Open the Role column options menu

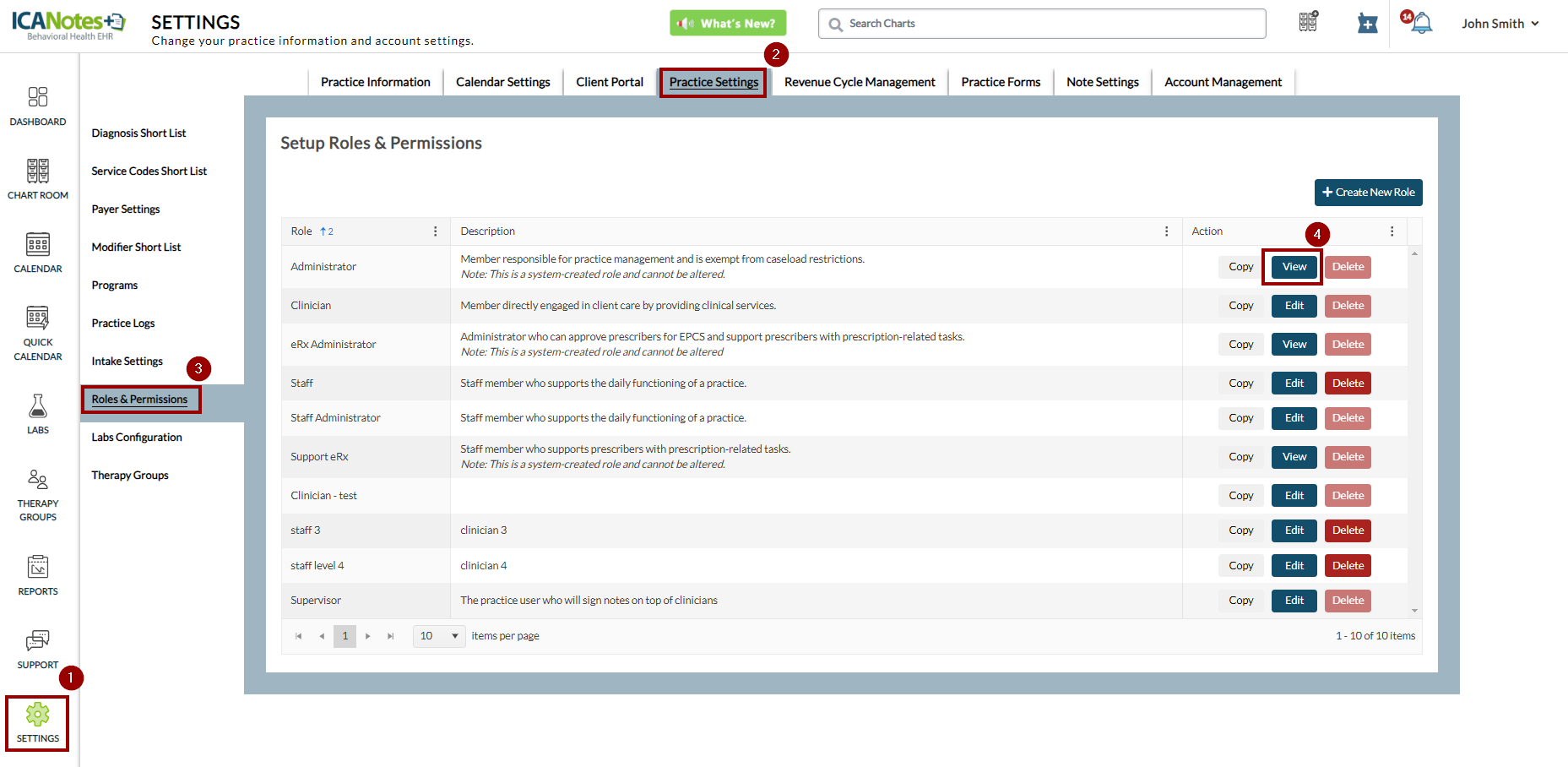coord(436,231)
